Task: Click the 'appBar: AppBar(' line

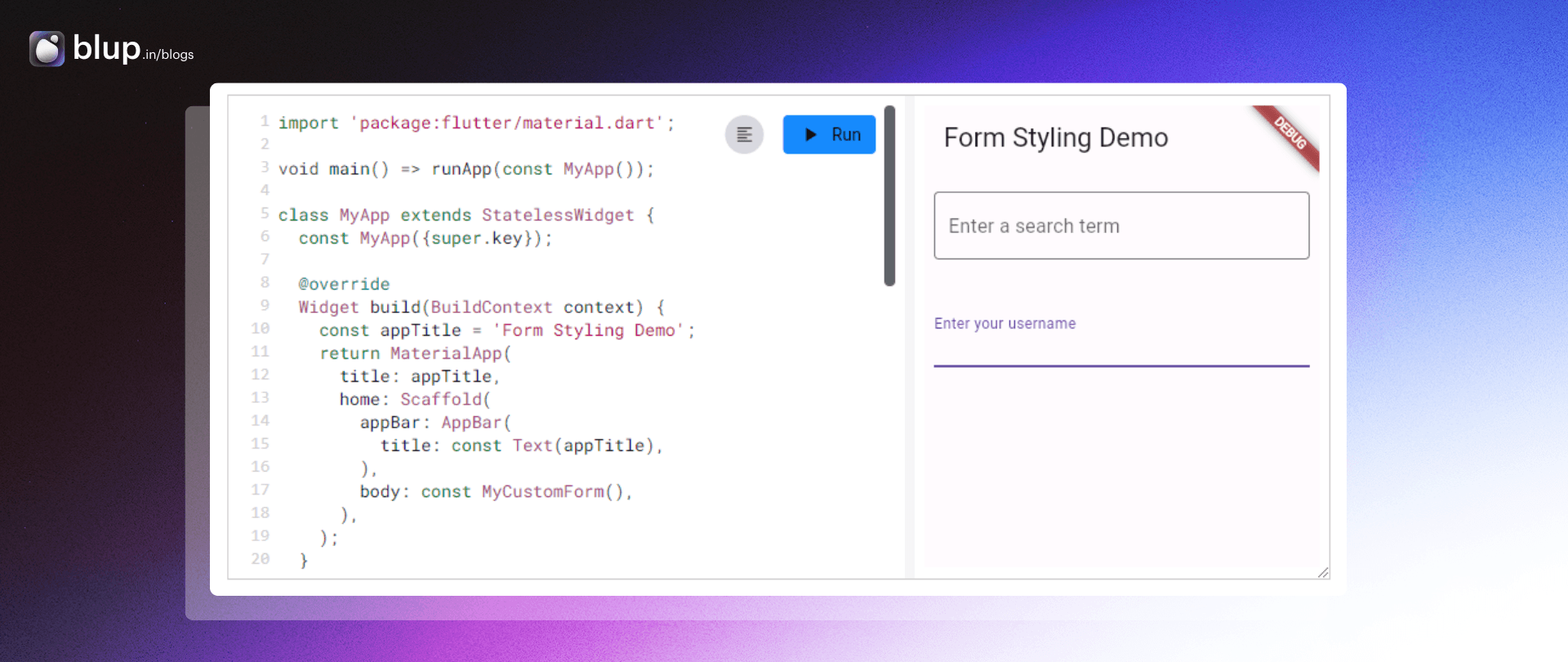Action: pos(435,423)
